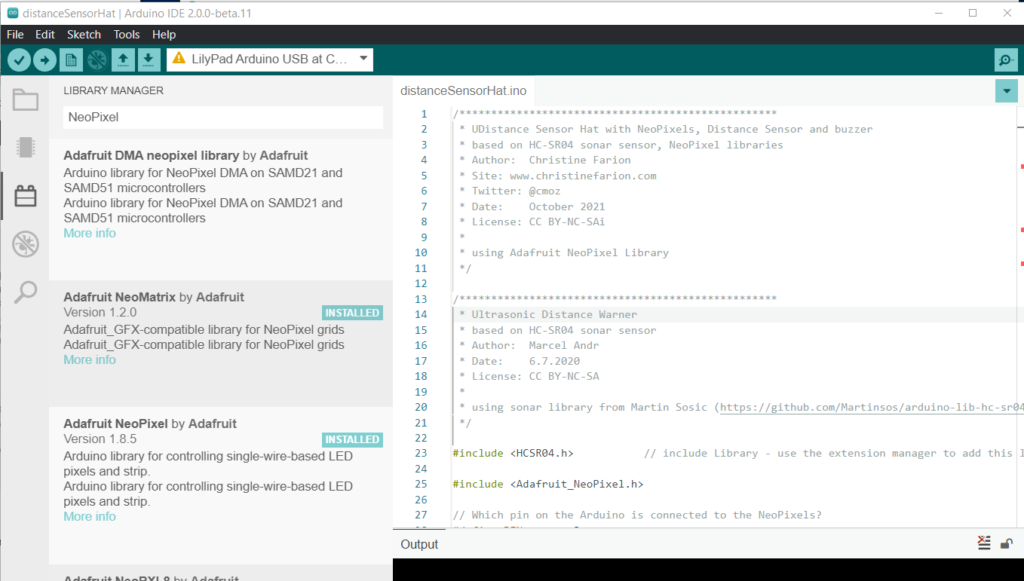
Task: Open the Debug sidebar panel icon
Action: (x=25, y=244)
